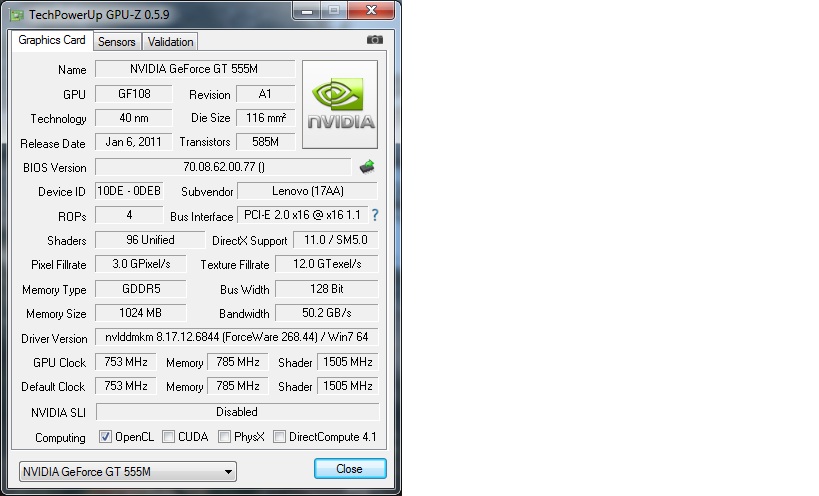The height and width of the screenshot is (496, 819).
Task: Click the BIOS Version field 70.08.62.00.77
Action: pos(223,167)
